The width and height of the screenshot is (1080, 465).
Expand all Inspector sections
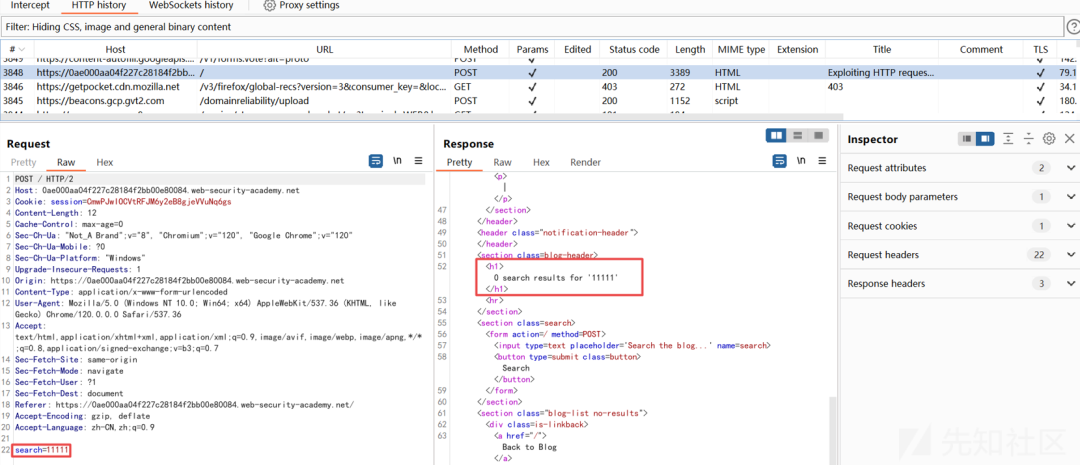click(x=1008, y=138)
